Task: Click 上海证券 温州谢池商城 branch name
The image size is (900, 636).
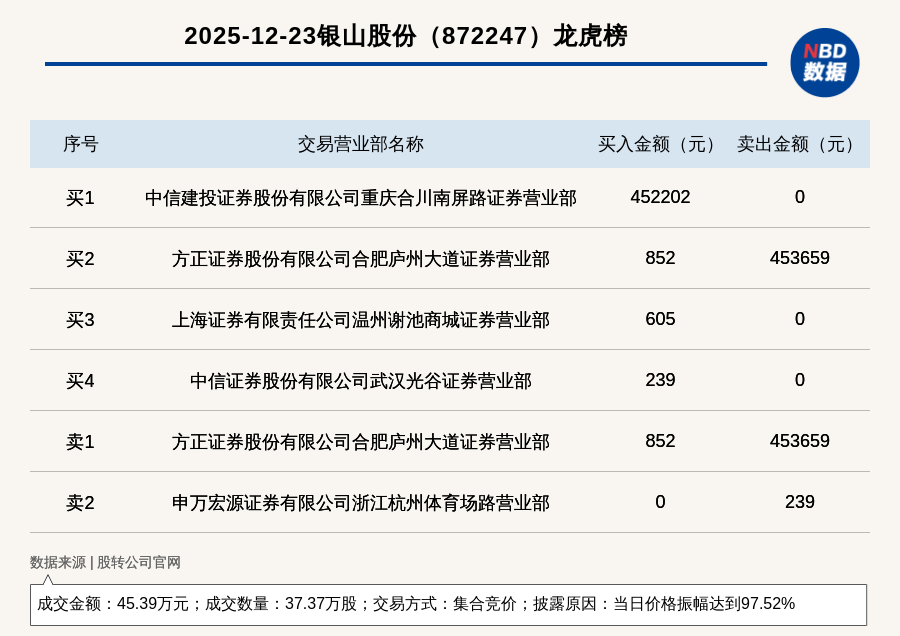Action: click(360, 320)
